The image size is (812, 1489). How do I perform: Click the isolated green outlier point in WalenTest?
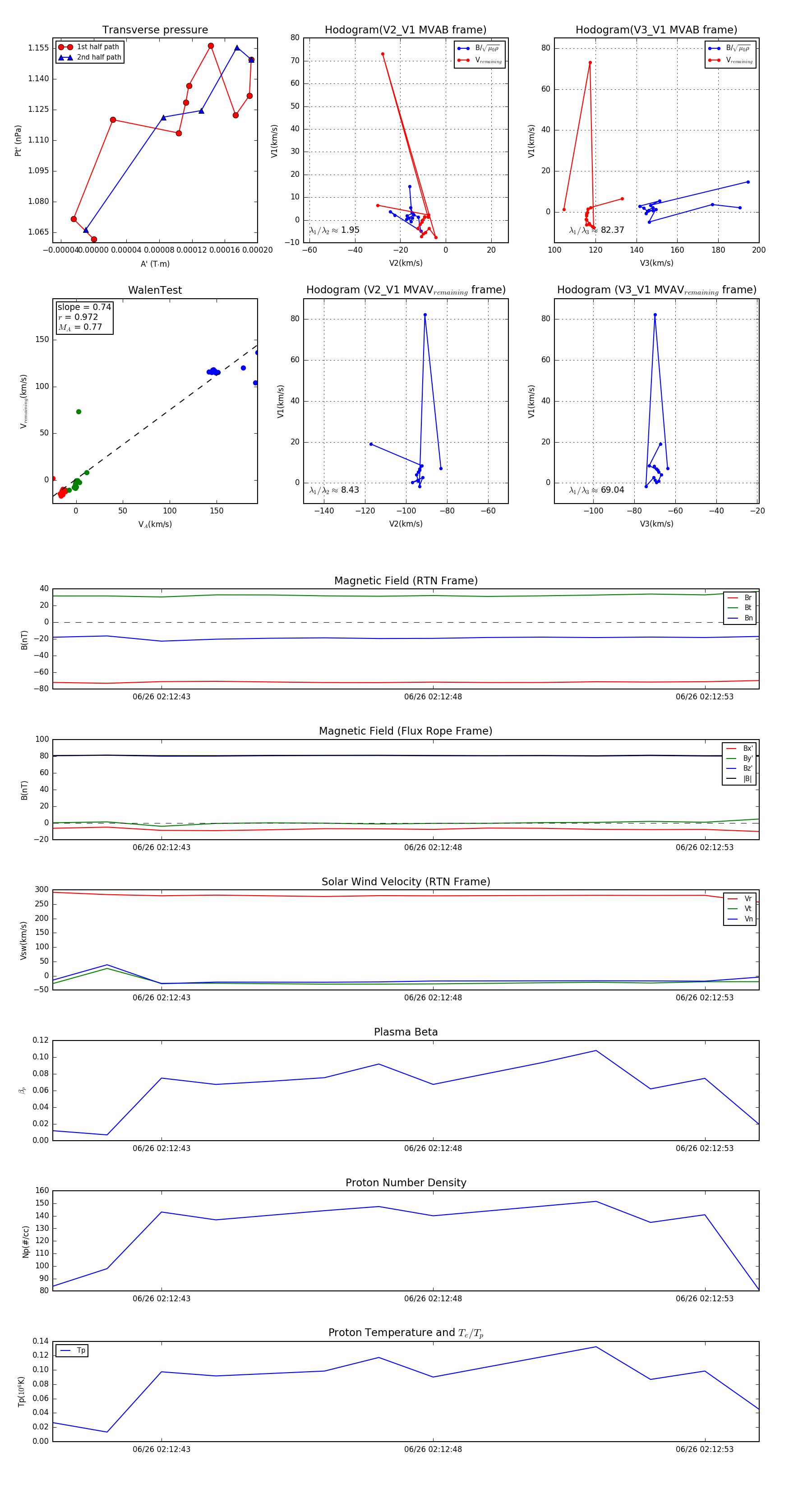(x=78, y=412)
